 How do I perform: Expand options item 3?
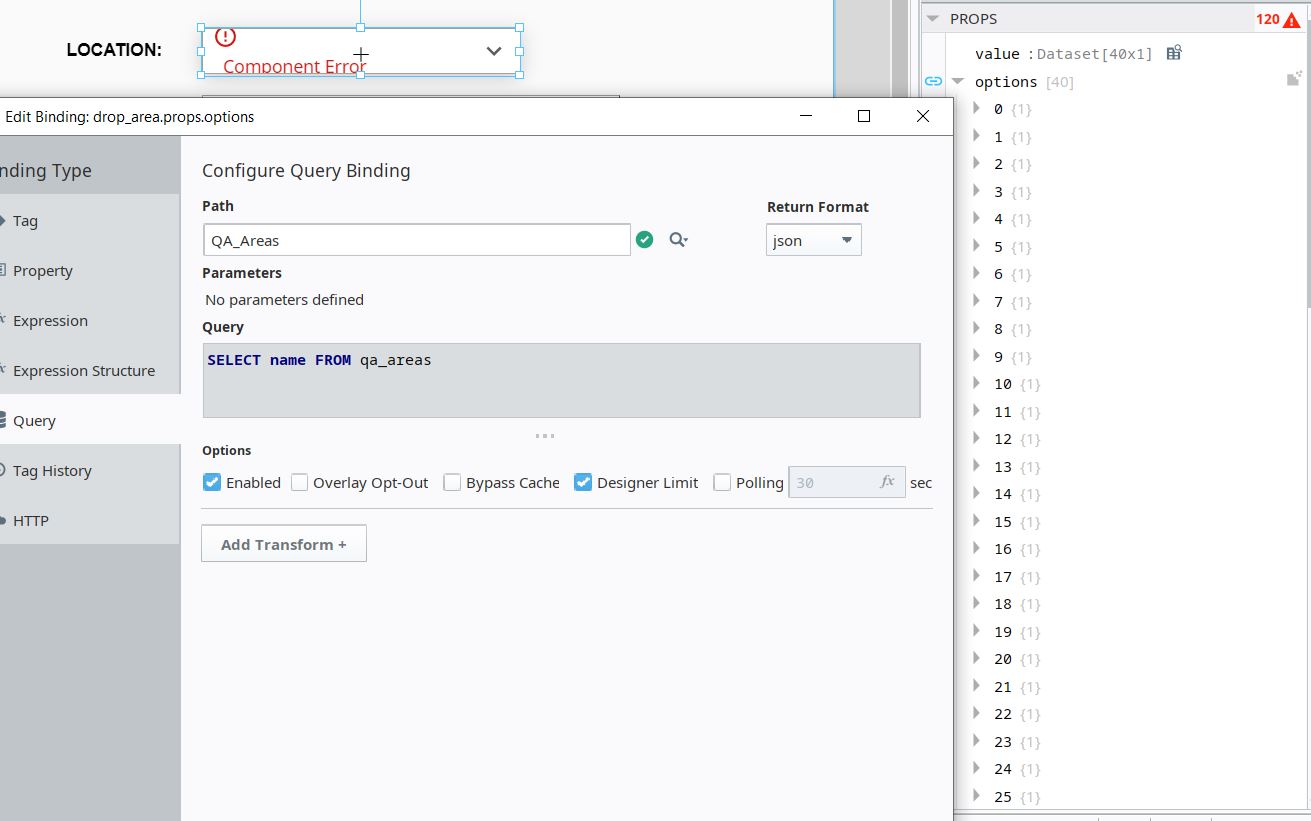pyautogui.click(x=977, y=191)
